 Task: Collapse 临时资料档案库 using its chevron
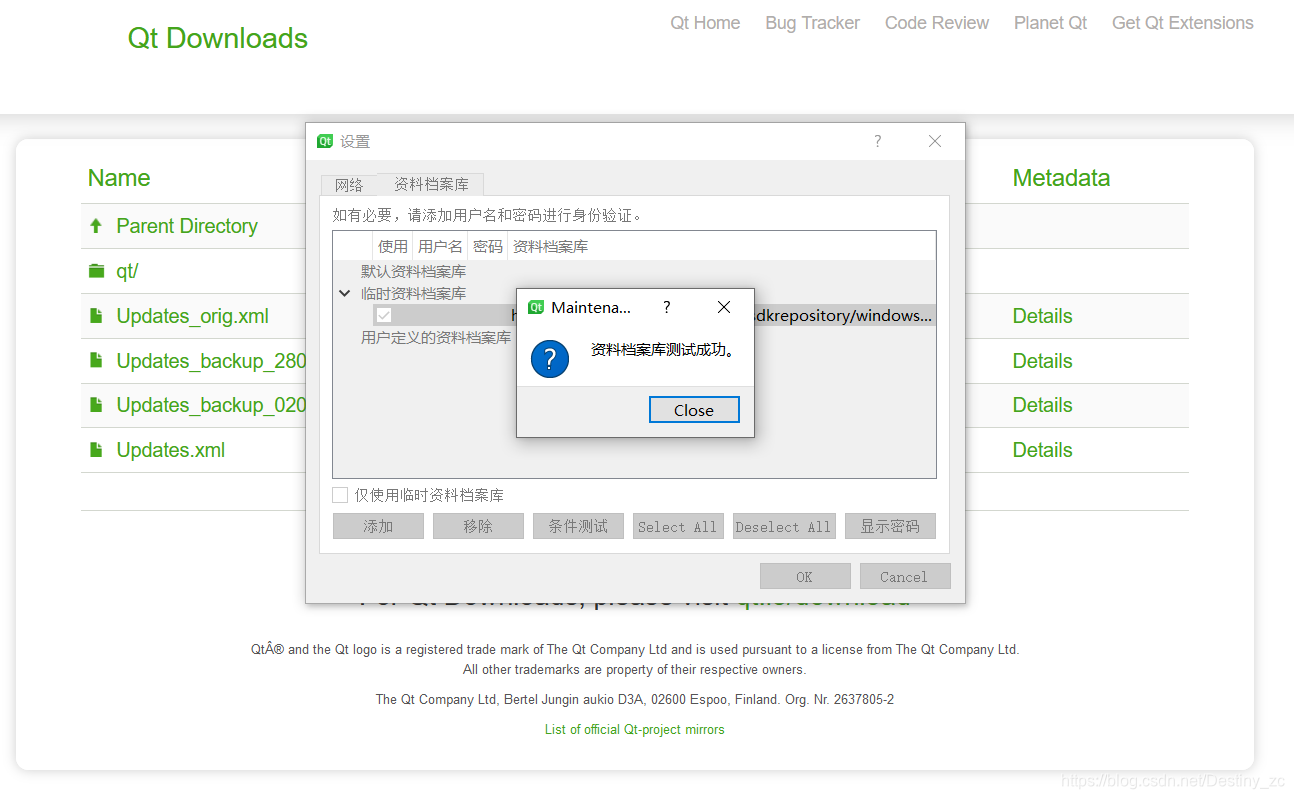point(344,293)
